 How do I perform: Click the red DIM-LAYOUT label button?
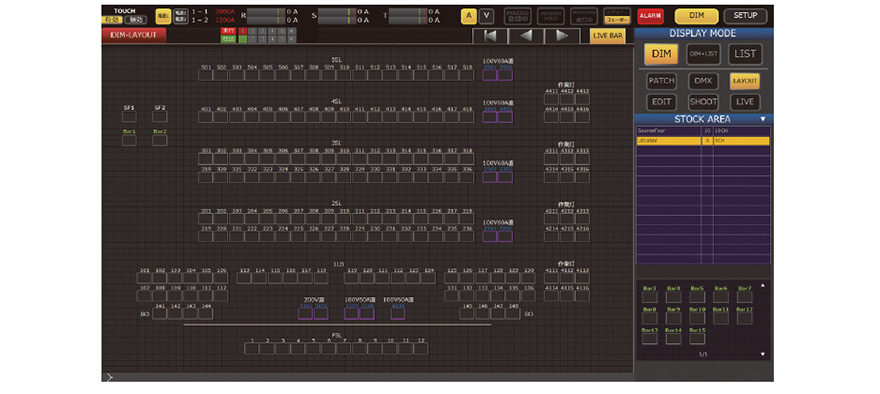pos(134,35)
